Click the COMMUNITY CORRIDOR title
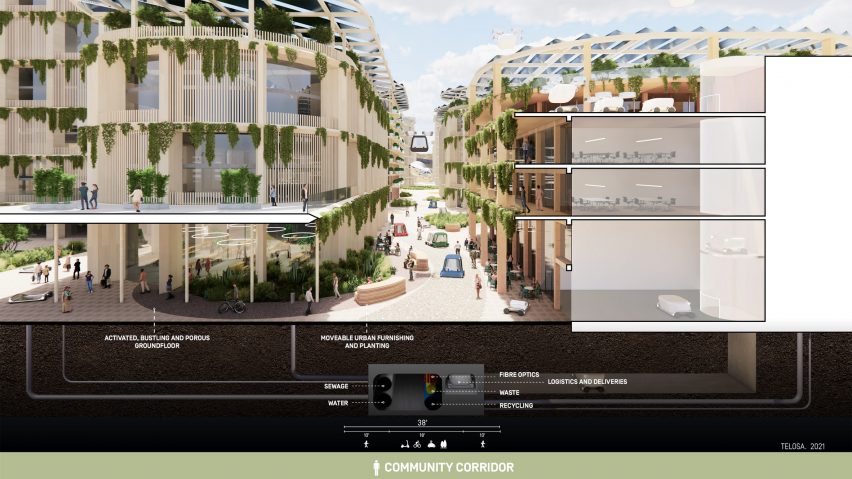The height and width of the screenshot is (479, 852). coord(449,468)
